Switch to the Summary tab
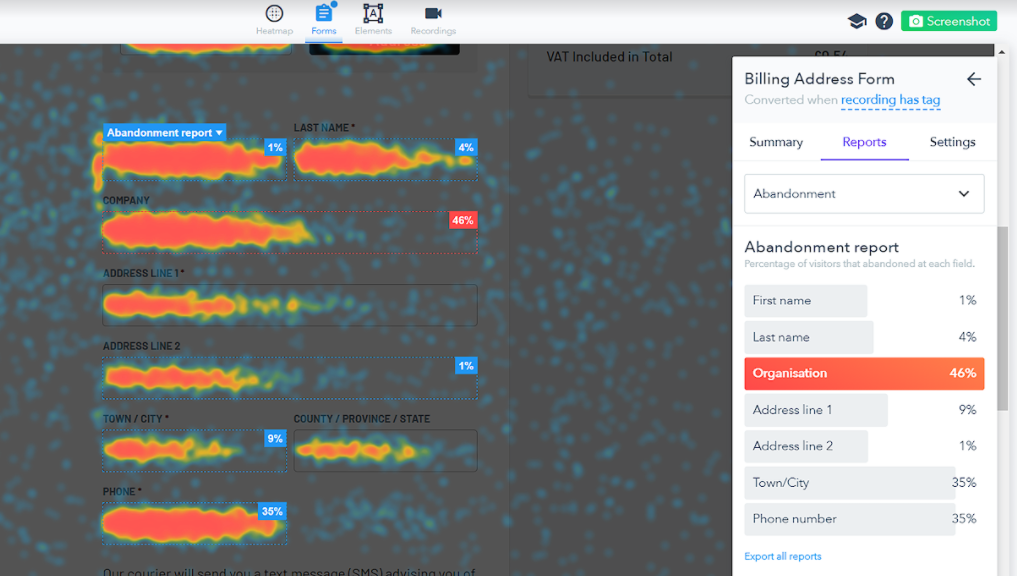 (x=776, y=142)
